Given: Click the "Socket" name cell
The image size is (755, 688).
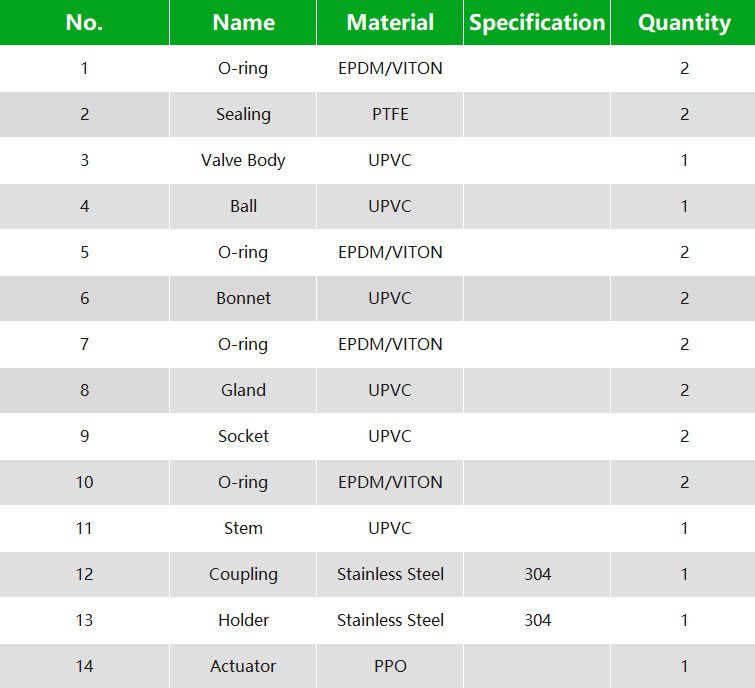Looking at the screenshot, I should pyautogui.click(x=243, y=436).
